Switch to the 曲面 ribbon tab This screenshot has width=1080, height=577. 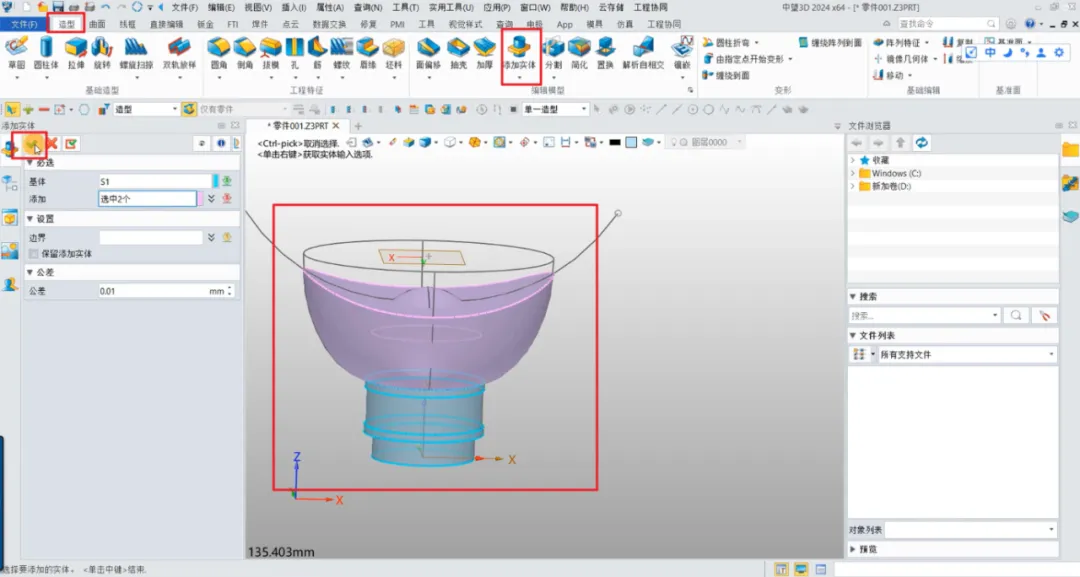point(97,24)
